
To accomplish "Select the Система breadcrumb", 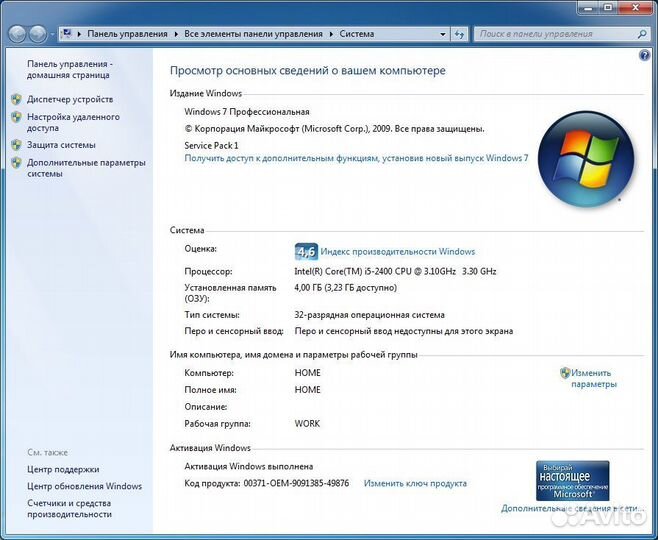I will point(357,34).
